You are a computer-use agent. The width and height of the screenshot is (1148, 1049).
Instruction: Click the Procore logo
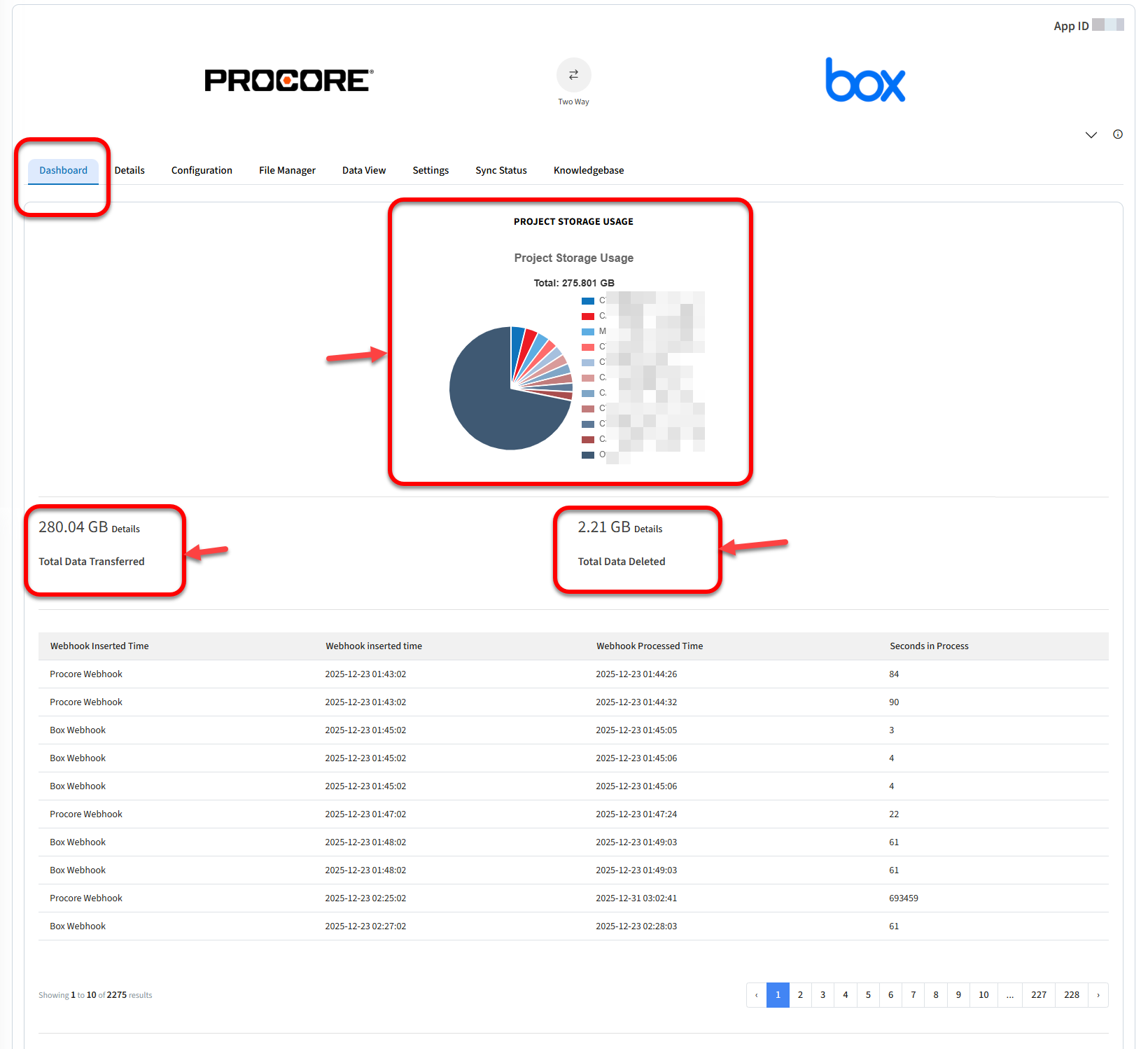[288, 81]
